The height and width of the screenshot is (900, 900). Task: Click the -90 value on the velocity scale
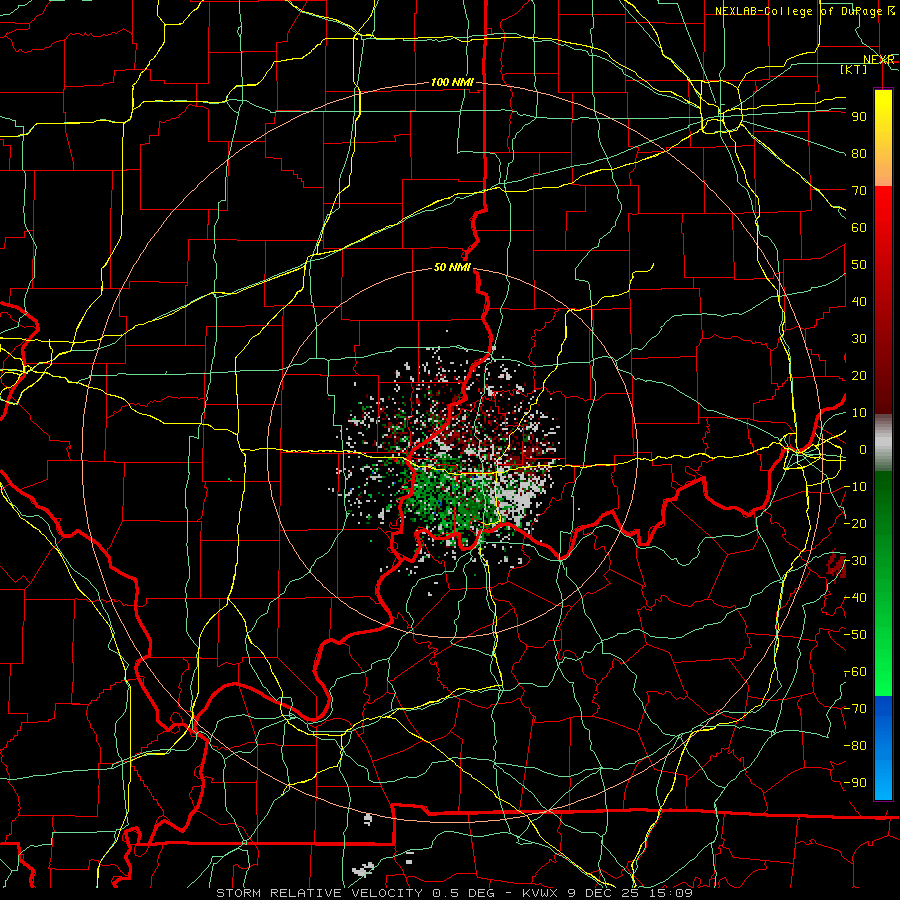coord(855,783)
